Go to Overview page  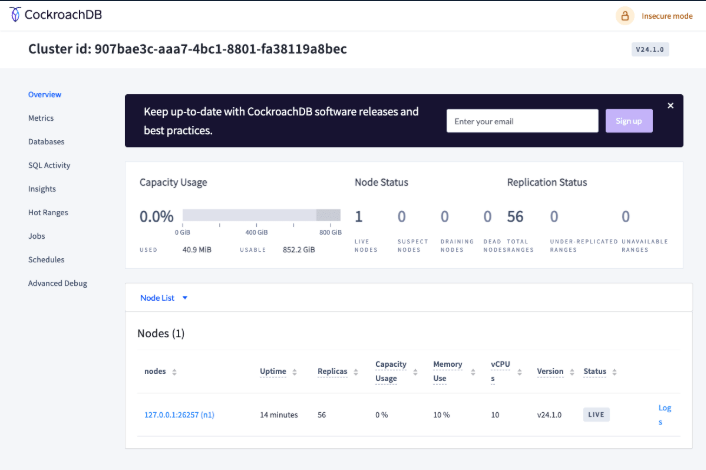click(x=45, y=95)
